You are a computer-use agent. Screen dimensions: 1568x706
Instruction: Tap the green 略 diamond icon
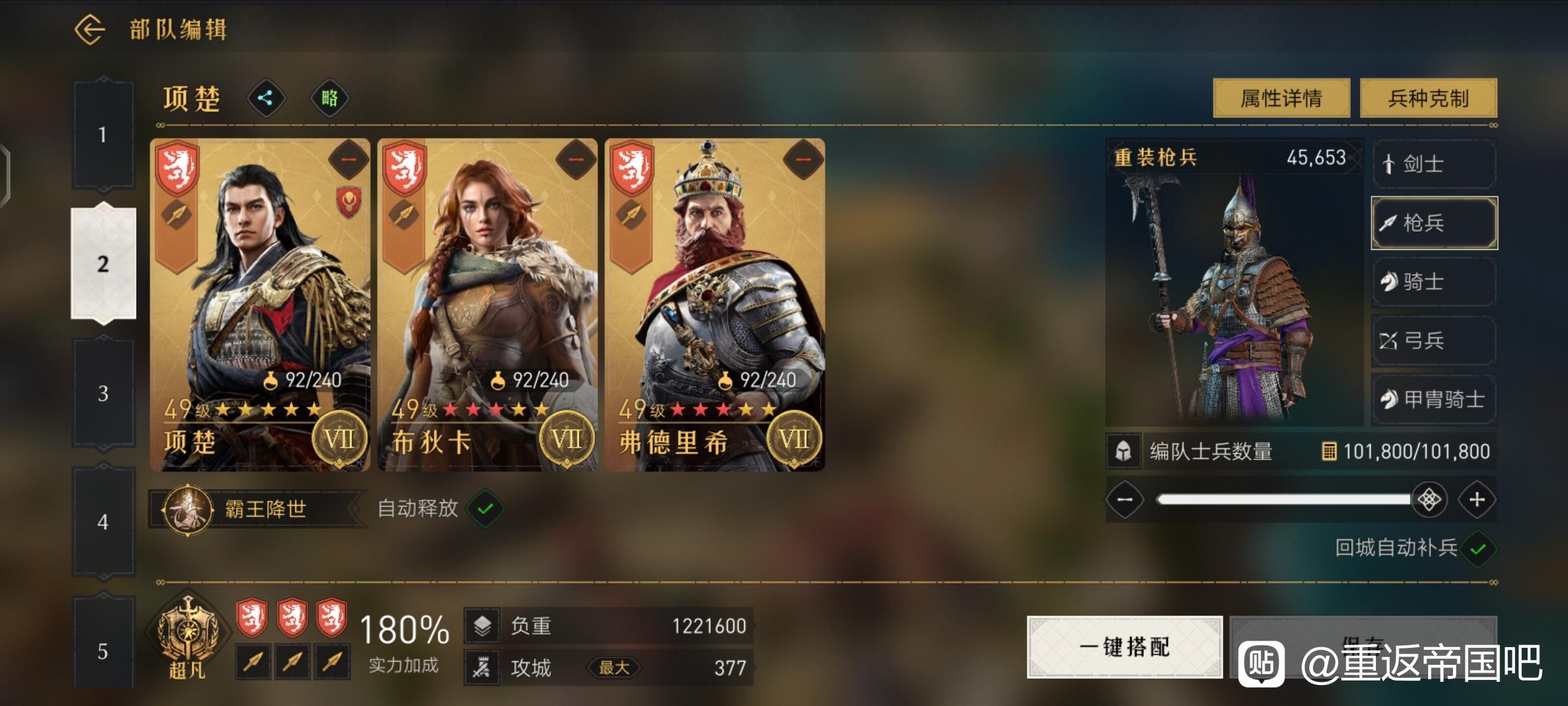329,99
